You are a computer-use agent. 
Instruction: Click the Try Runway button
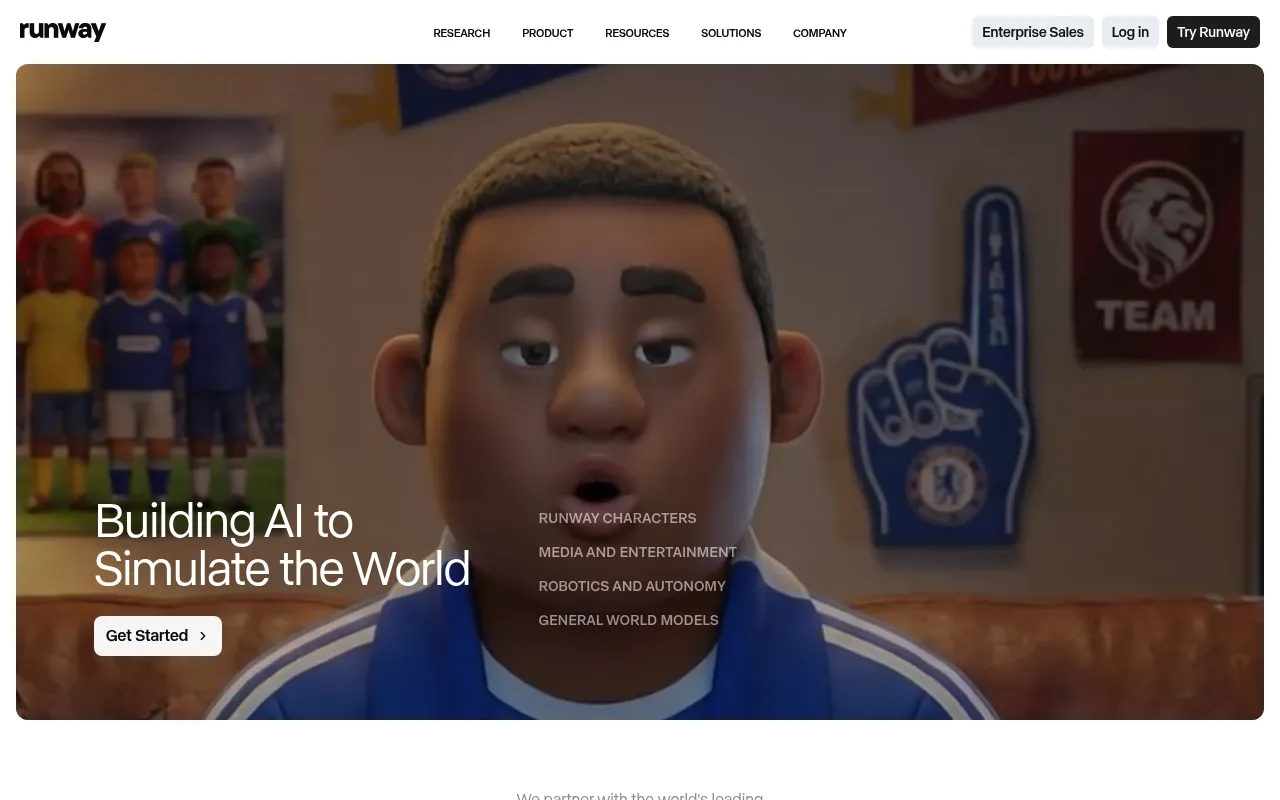tap(1212, 32)
